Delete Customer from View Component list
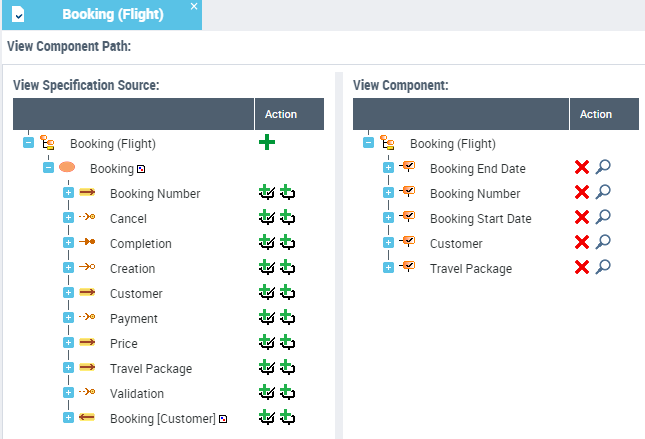This screenshot has width=645, height=439. pyautogui.click(x=582, y=243)
